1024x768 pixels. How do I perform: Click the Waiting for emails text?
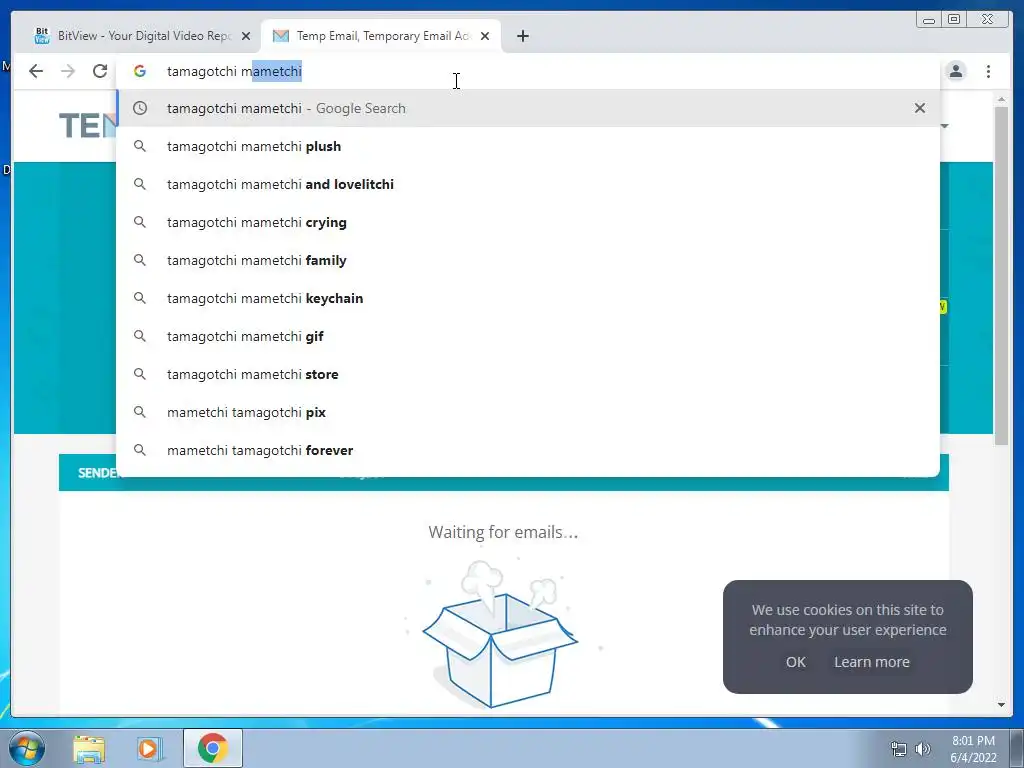point(503,532)
